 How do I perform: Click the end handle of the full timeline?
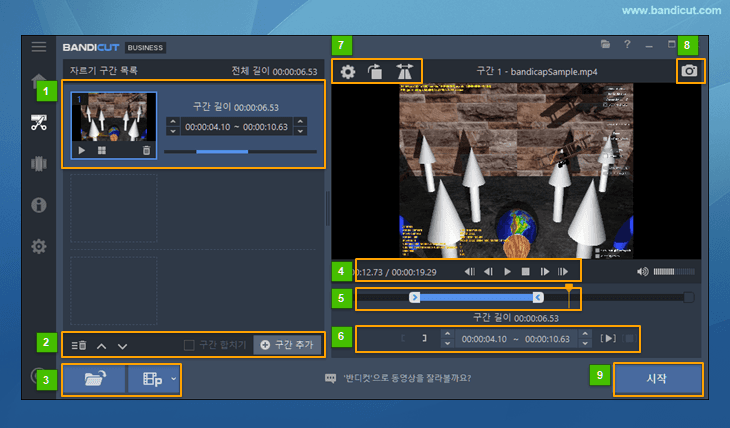tap(689, 297)
